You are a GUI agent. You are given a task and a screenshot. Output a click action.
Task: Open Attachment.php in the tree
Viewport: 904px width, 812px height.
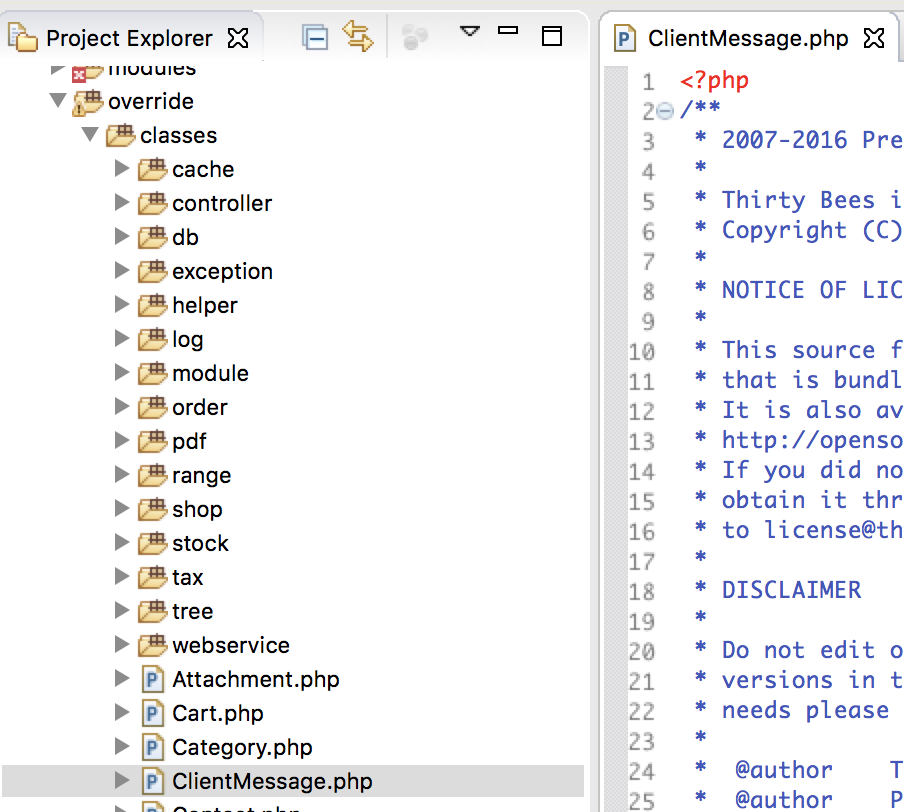[x=255, y=680]
